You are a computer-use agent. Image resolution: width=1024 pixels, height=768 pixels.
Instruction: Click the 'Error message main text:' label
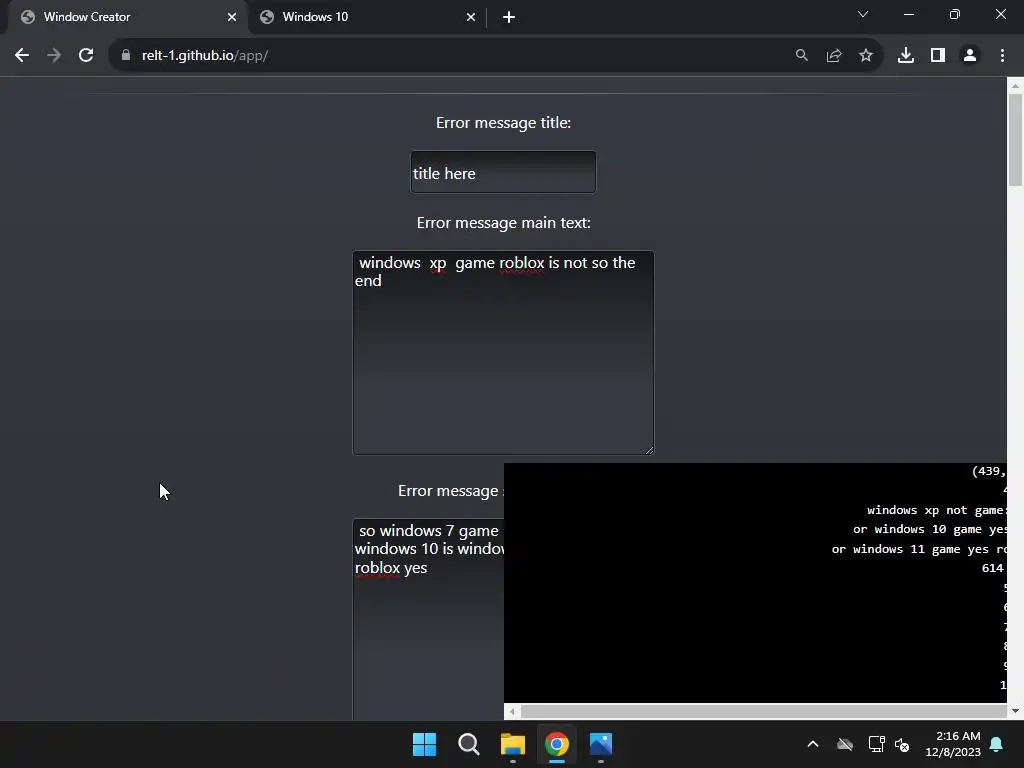click(x=504, y=223)
